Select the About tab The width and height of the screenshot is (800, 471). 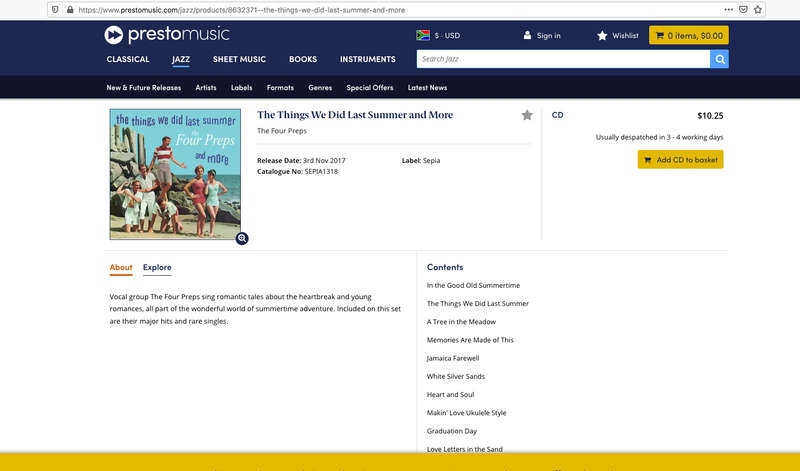121,267
